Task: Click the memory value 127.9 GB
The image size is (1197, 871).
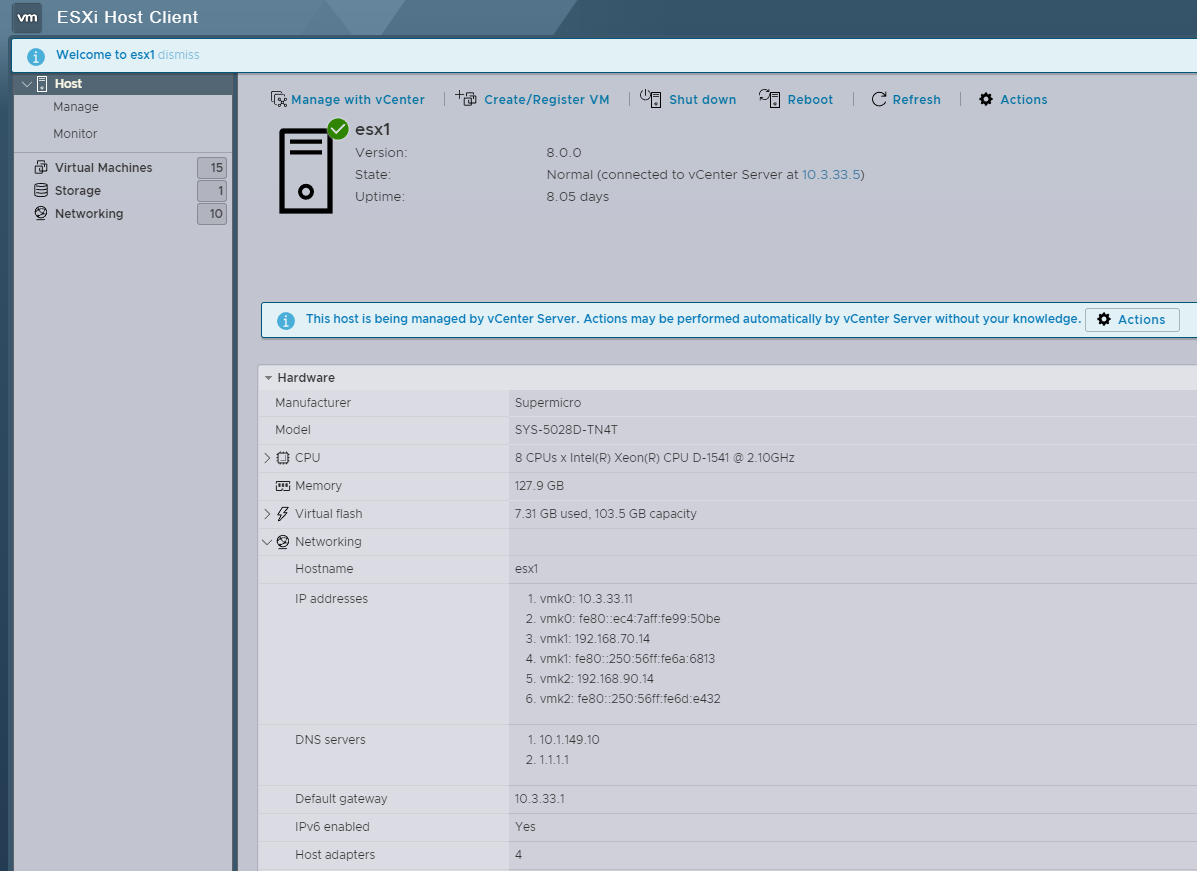Action: [x=539, y=486]
